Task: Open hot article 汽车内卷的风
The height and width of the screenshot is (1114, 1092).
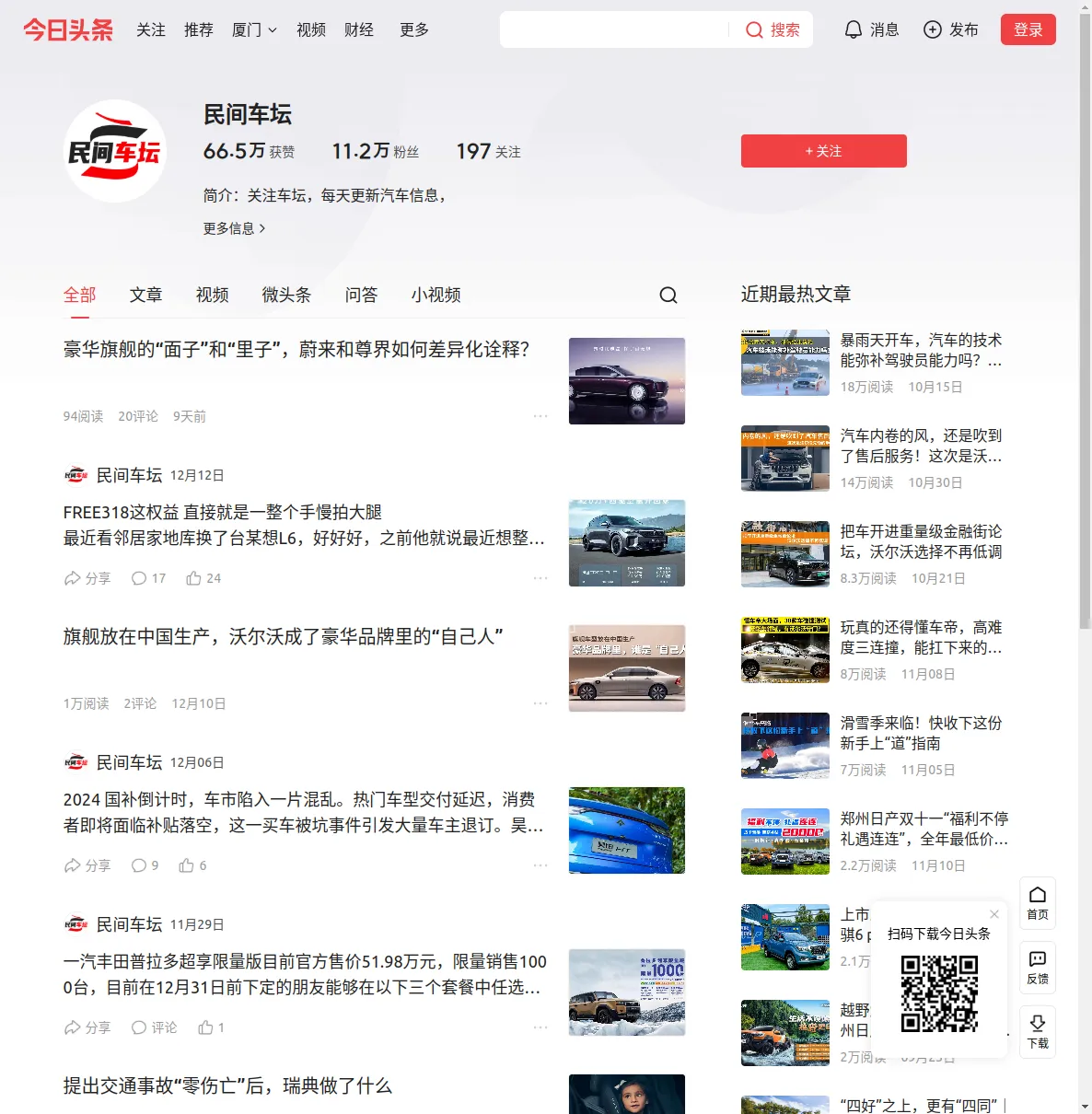Action: [922, 447]
